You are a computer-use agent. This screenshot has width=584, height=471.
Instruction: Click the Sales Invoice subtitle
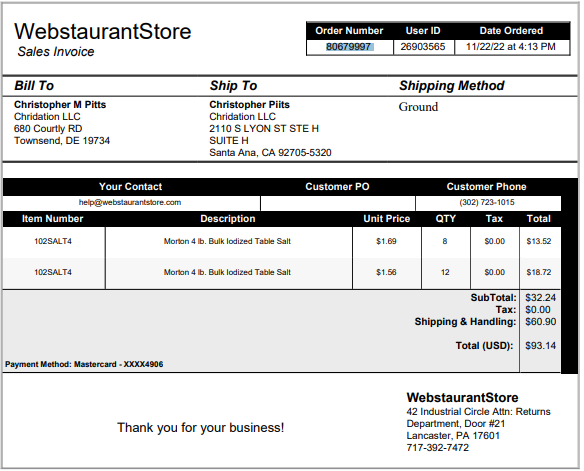coord(56,52)
